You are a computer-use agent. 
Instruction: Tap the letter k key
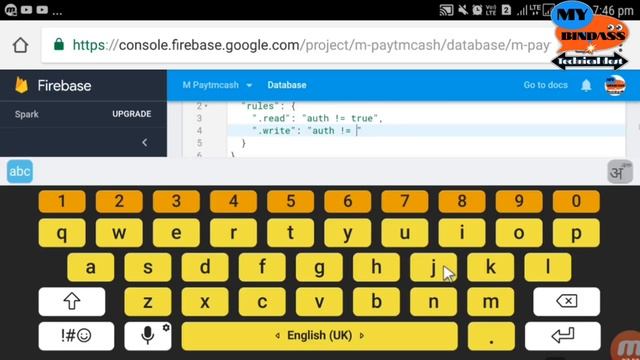click(x=491, y=267)
